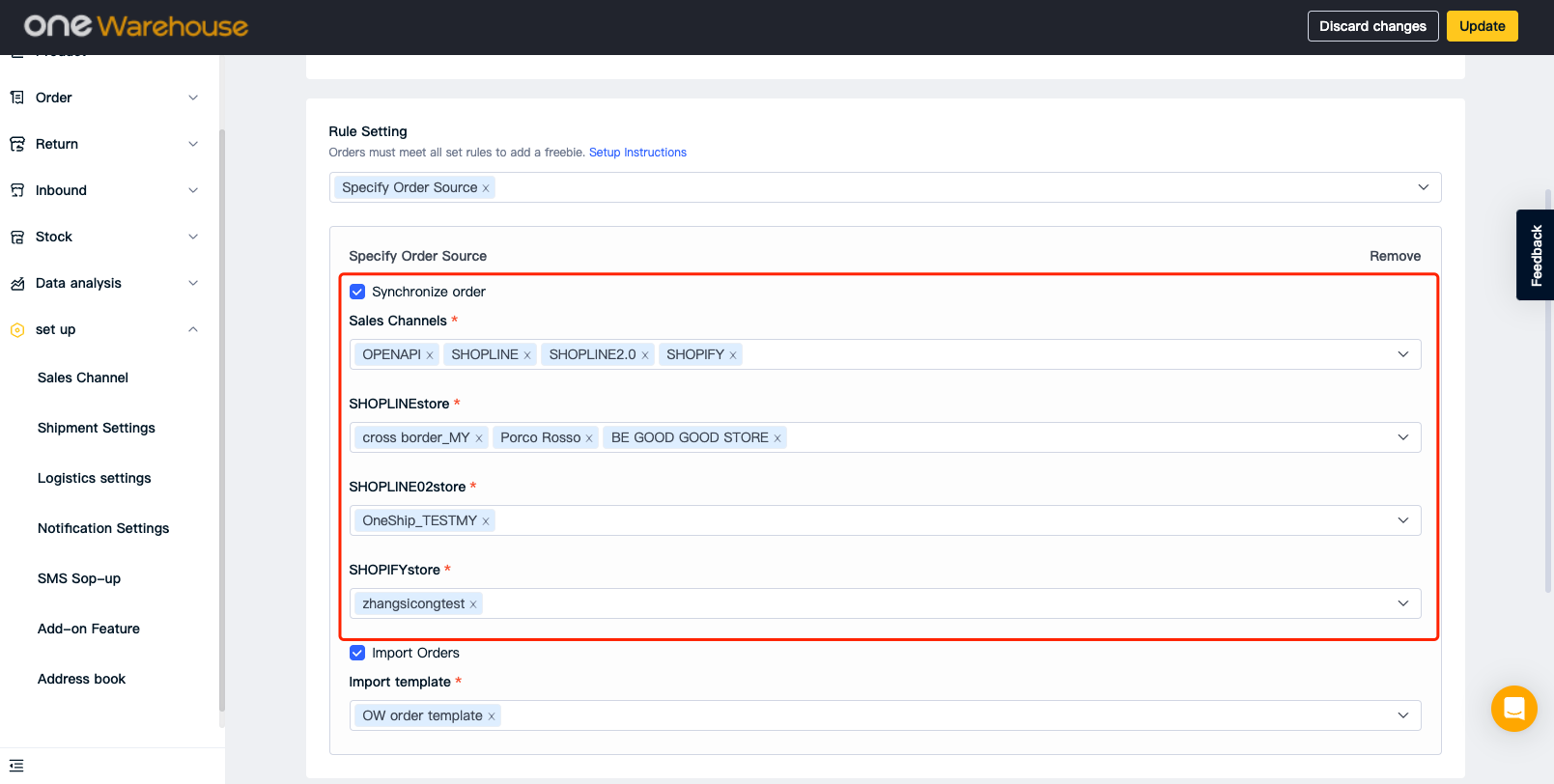Open the SHOPLINEstore dropdown
The width and height of the screenshot is (1554, 784).
tap(885, 437)
